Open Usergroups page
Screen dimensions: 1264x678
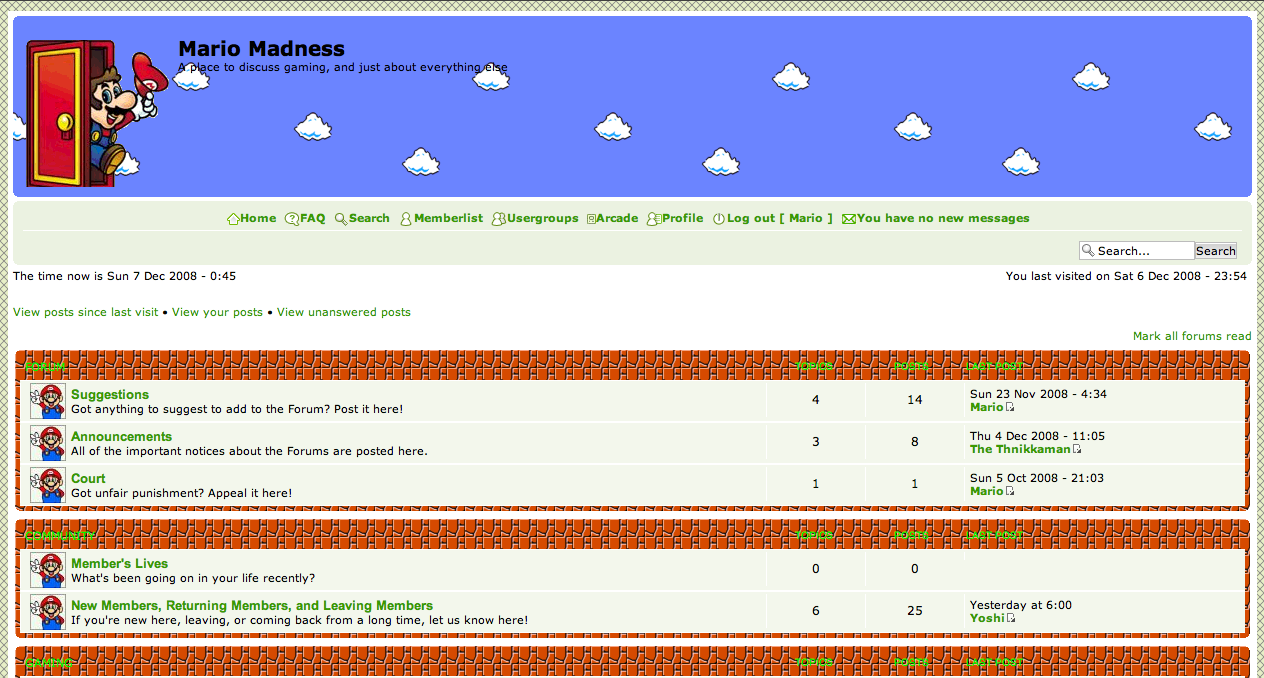point(543,218)
